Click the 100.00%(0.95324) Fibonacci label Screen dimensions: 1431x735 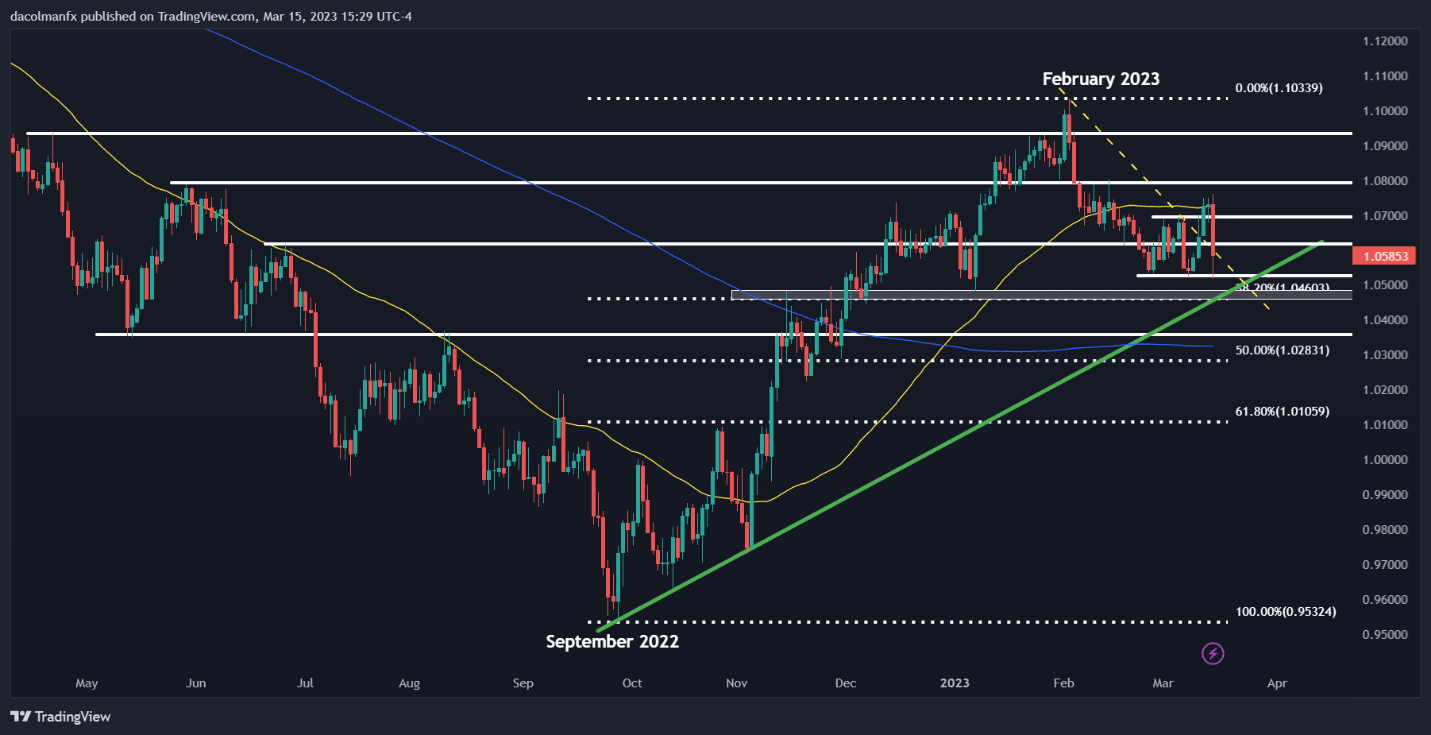click(x=1285, y=611)
